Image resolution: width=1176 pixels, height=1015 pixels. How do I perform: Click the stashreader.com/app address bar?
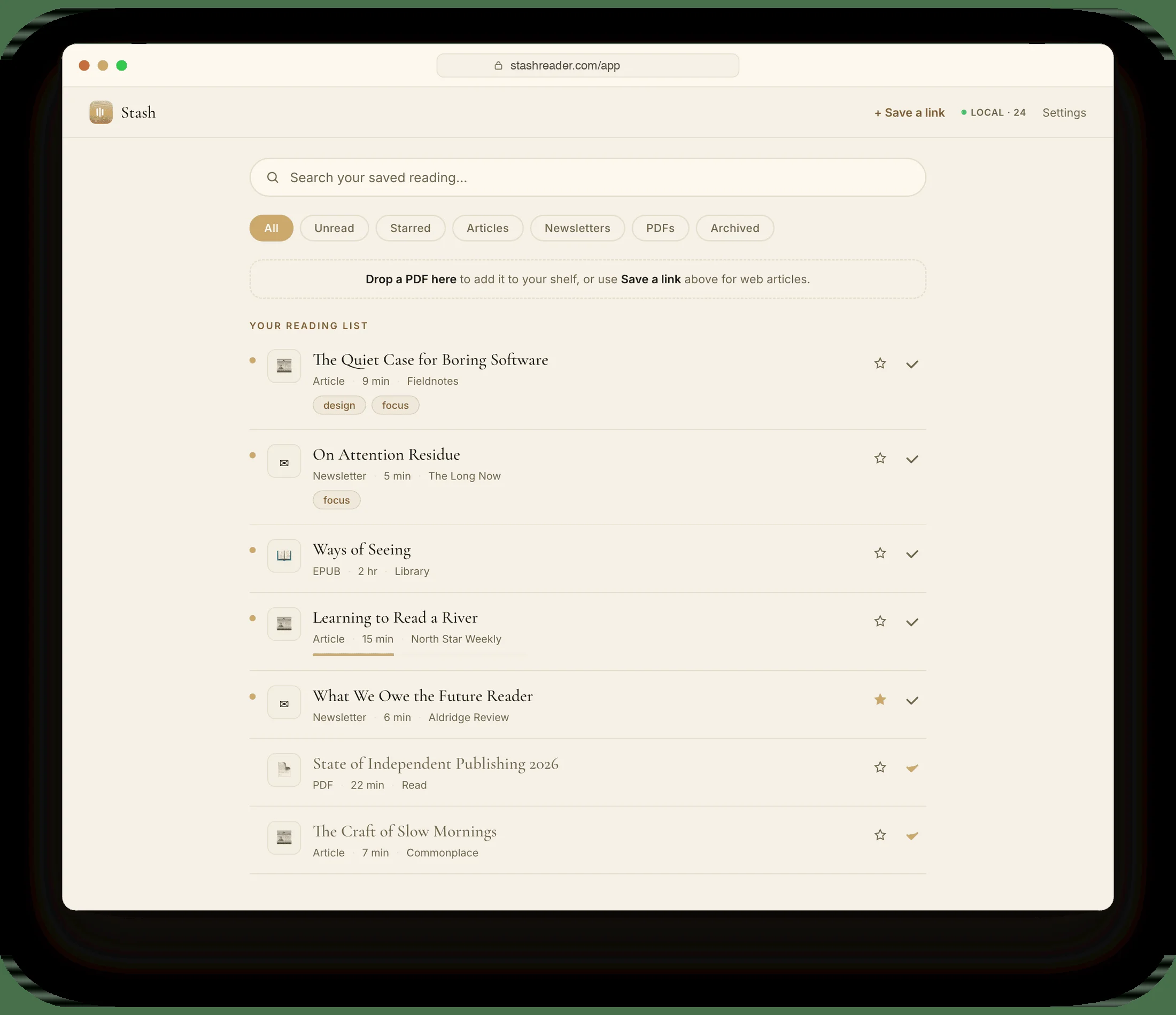click(587, 65)
